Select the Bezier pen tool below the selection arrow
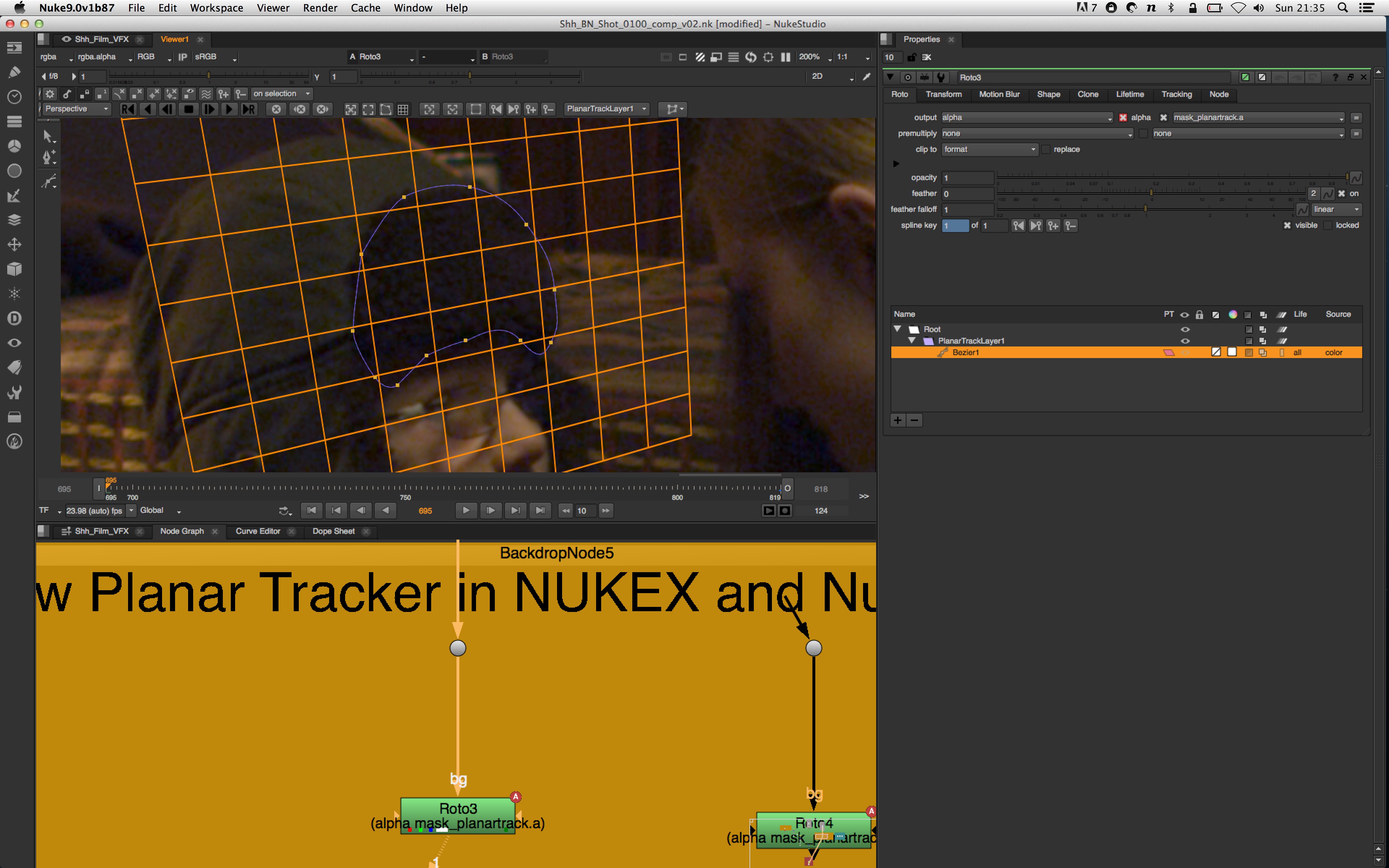1389x868 pixels. coord(48,157)
